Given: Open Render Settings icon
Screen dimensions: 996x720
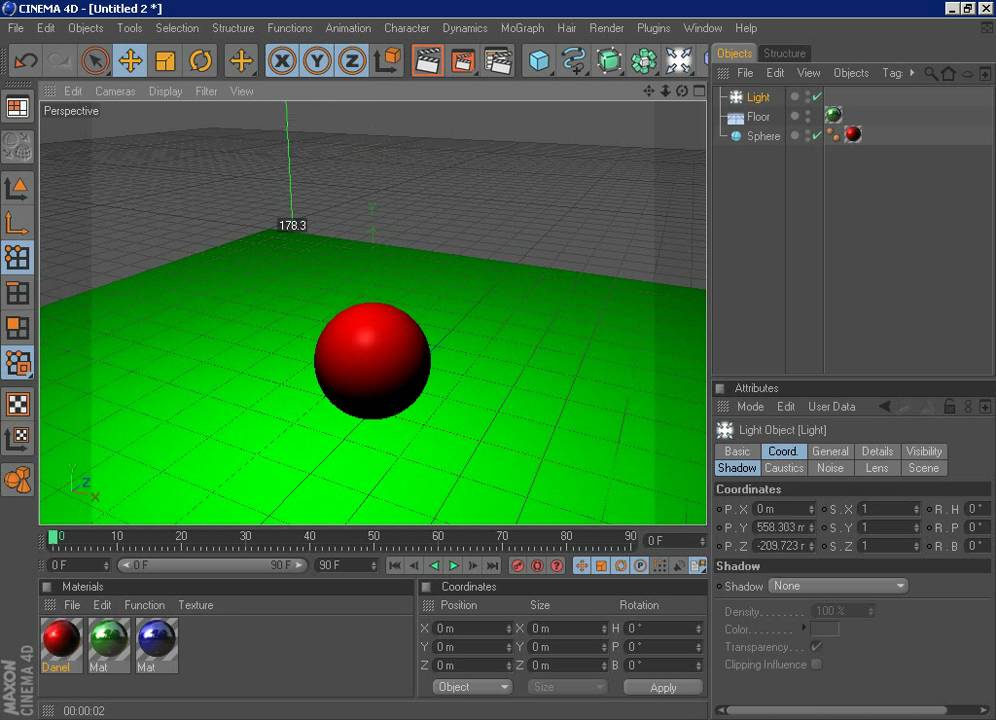Looking at the screenshot, I should point(498,61).
